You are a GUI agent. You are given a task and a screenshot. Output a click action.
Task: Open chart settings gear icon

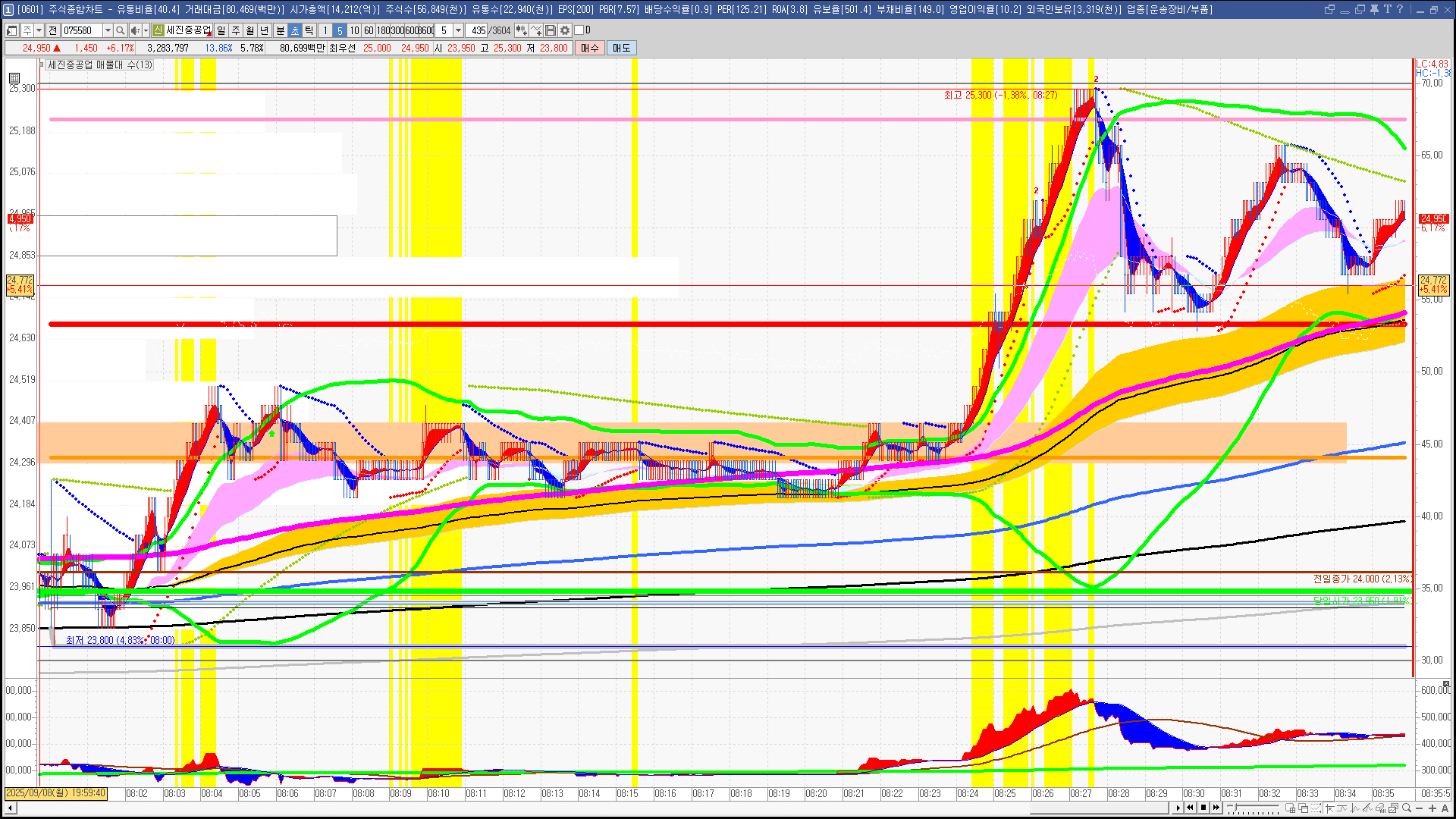[x=565, y=30]
